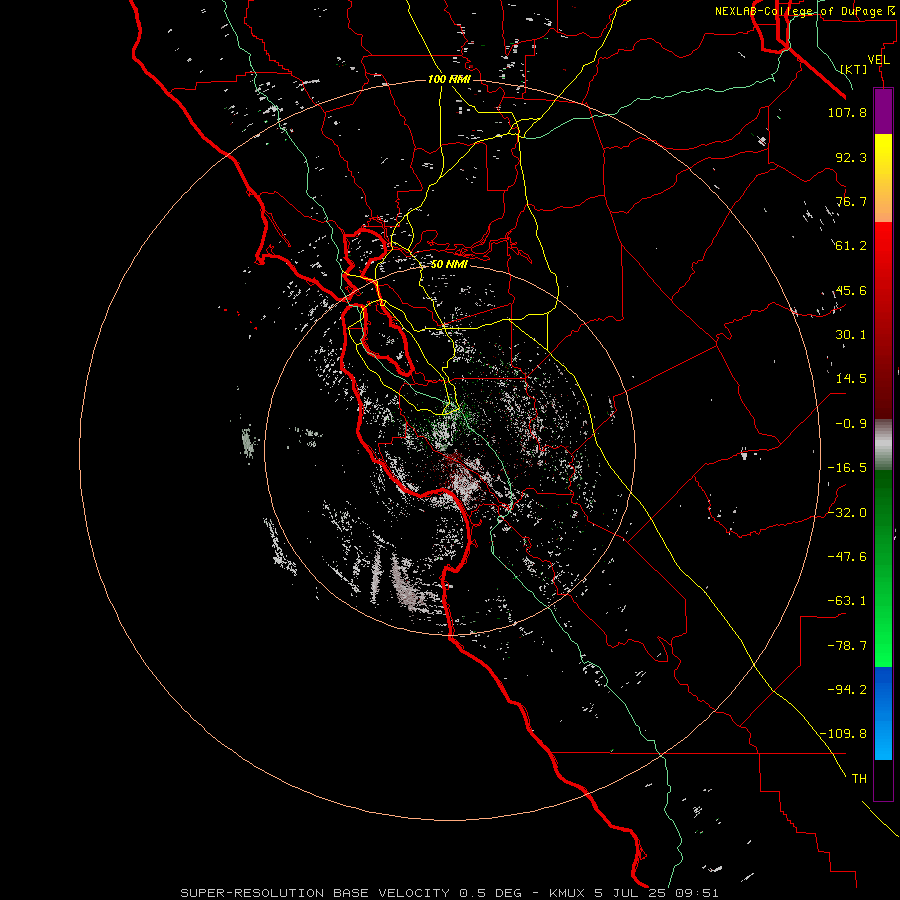Click the 76.7 velocity scale value
This screenshot has height=900, width=900.
click(x=851, y=201)
